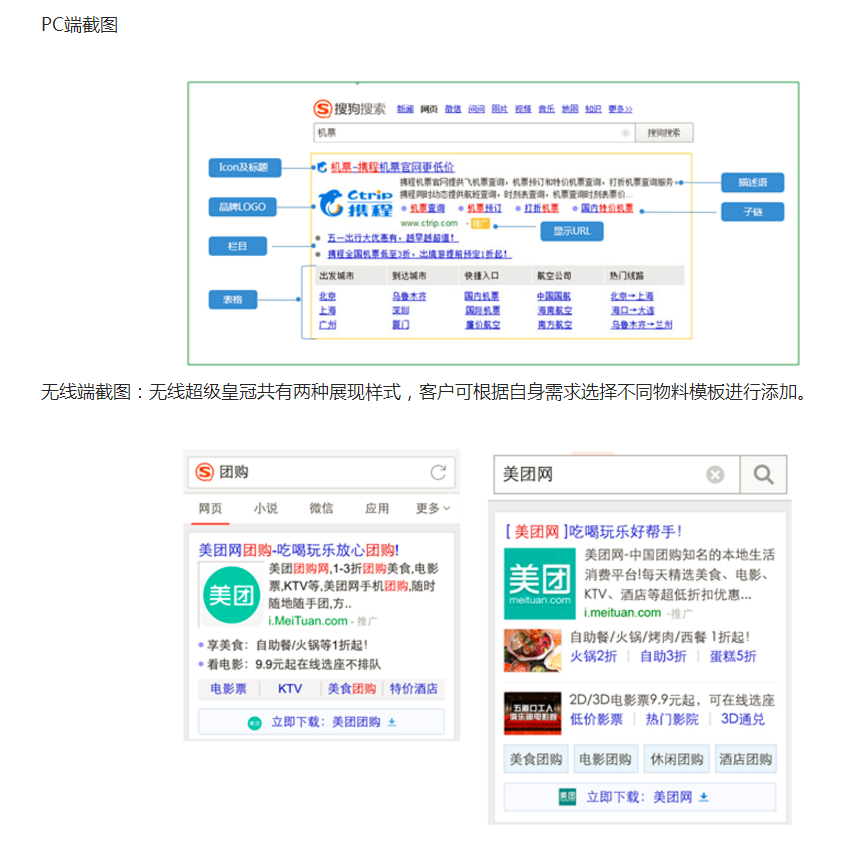The height and width of the screenshot is (855, 861).
Task: Open 海南航空 under 航空公司
Action: pos(555,311)
